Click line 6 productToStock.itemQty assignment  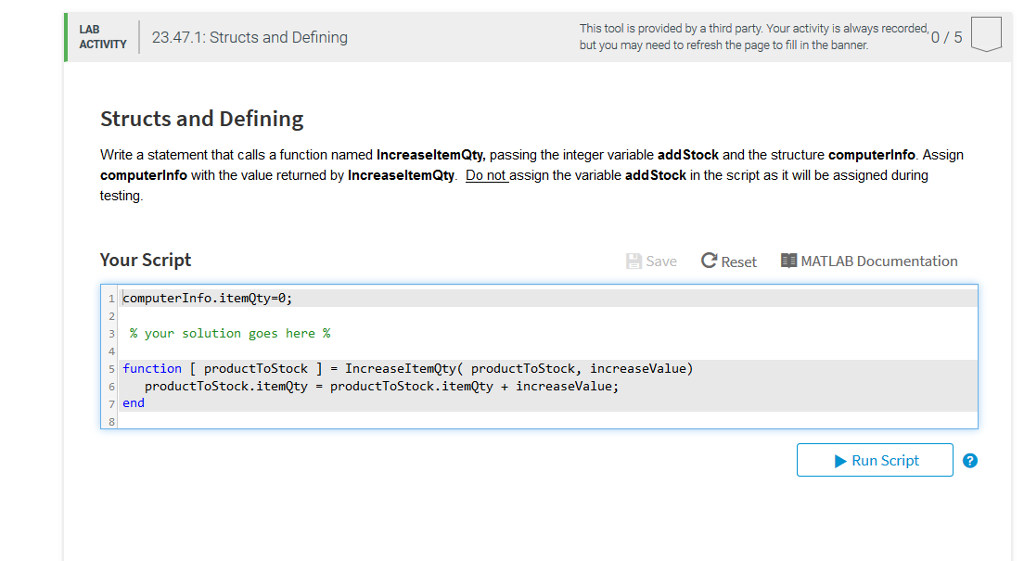[x=381, y=386]
